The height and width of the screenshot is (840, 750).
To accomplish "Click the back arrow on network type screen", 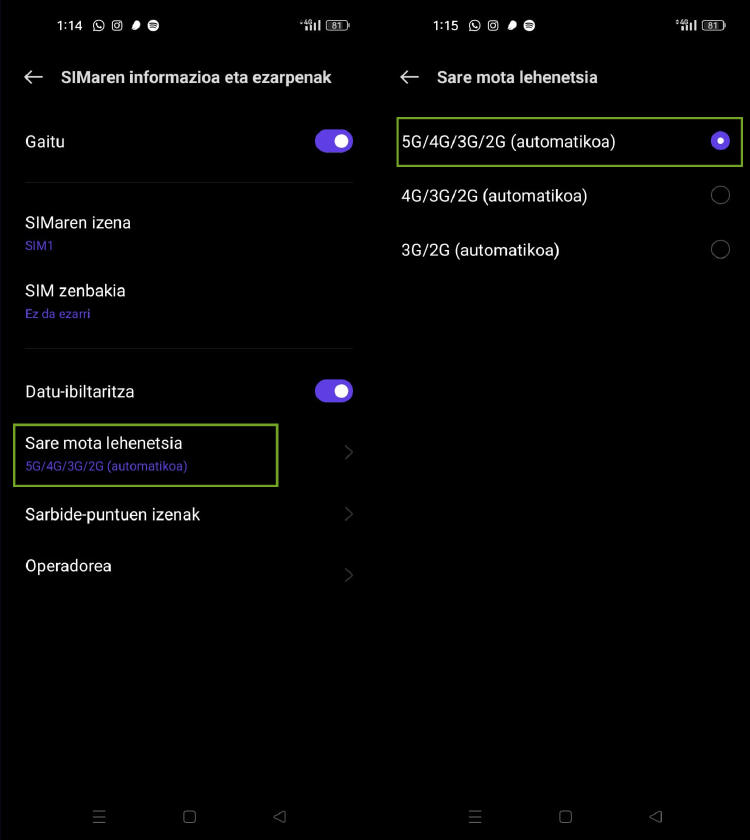I will point(409,77).
